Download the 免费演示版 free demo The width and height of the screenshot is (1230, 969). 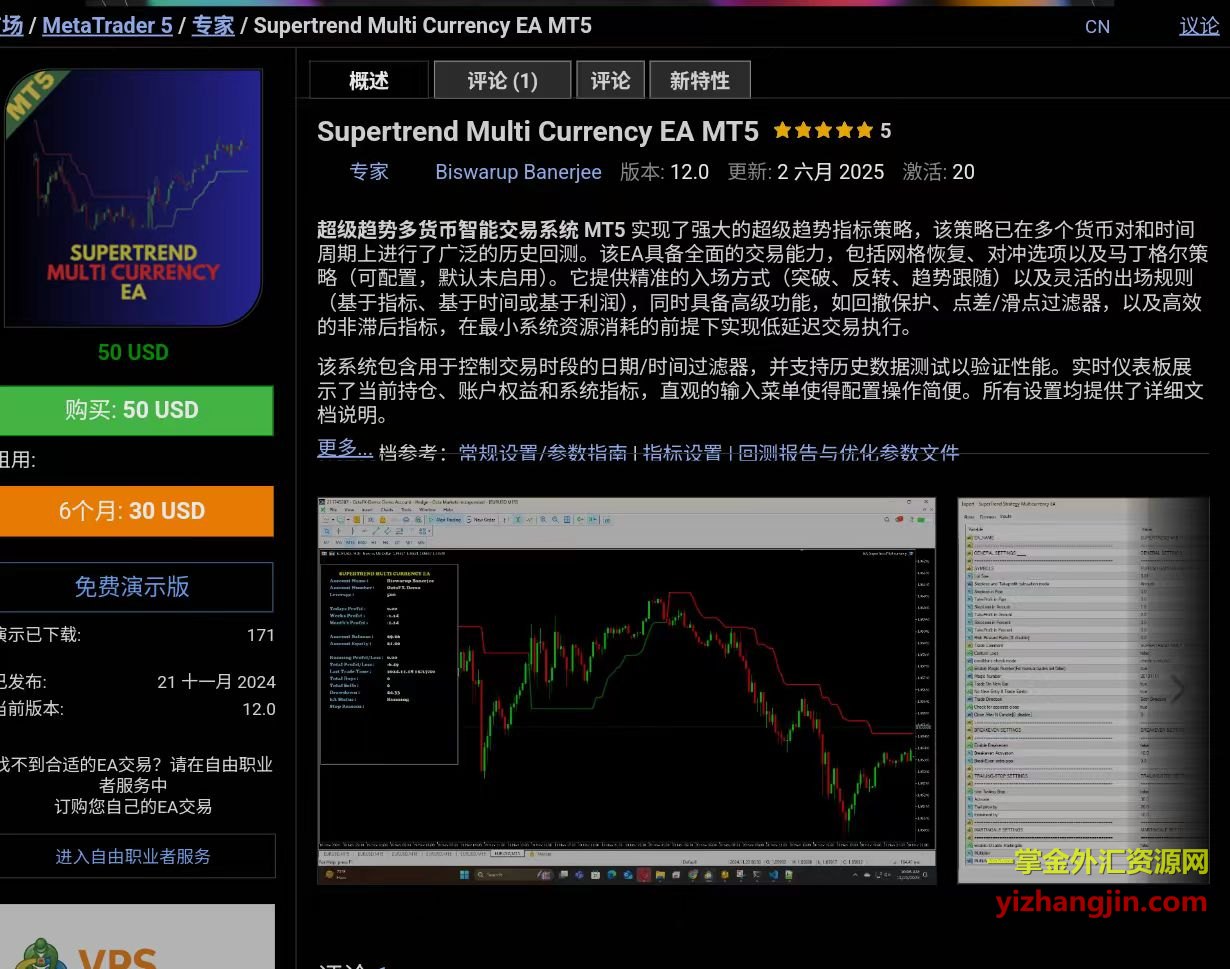[x=134, y=587]
